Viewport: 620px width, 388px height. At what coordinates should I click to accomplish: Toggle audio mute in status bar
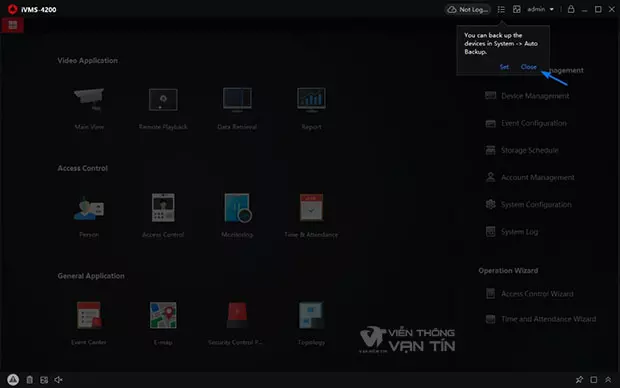coord(59,380)
